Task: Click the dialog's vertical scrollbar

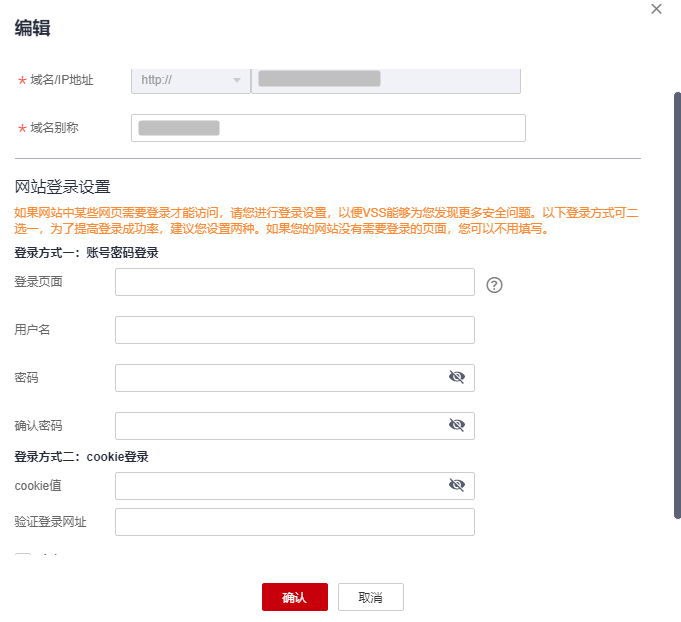Action: pos(677,300)
